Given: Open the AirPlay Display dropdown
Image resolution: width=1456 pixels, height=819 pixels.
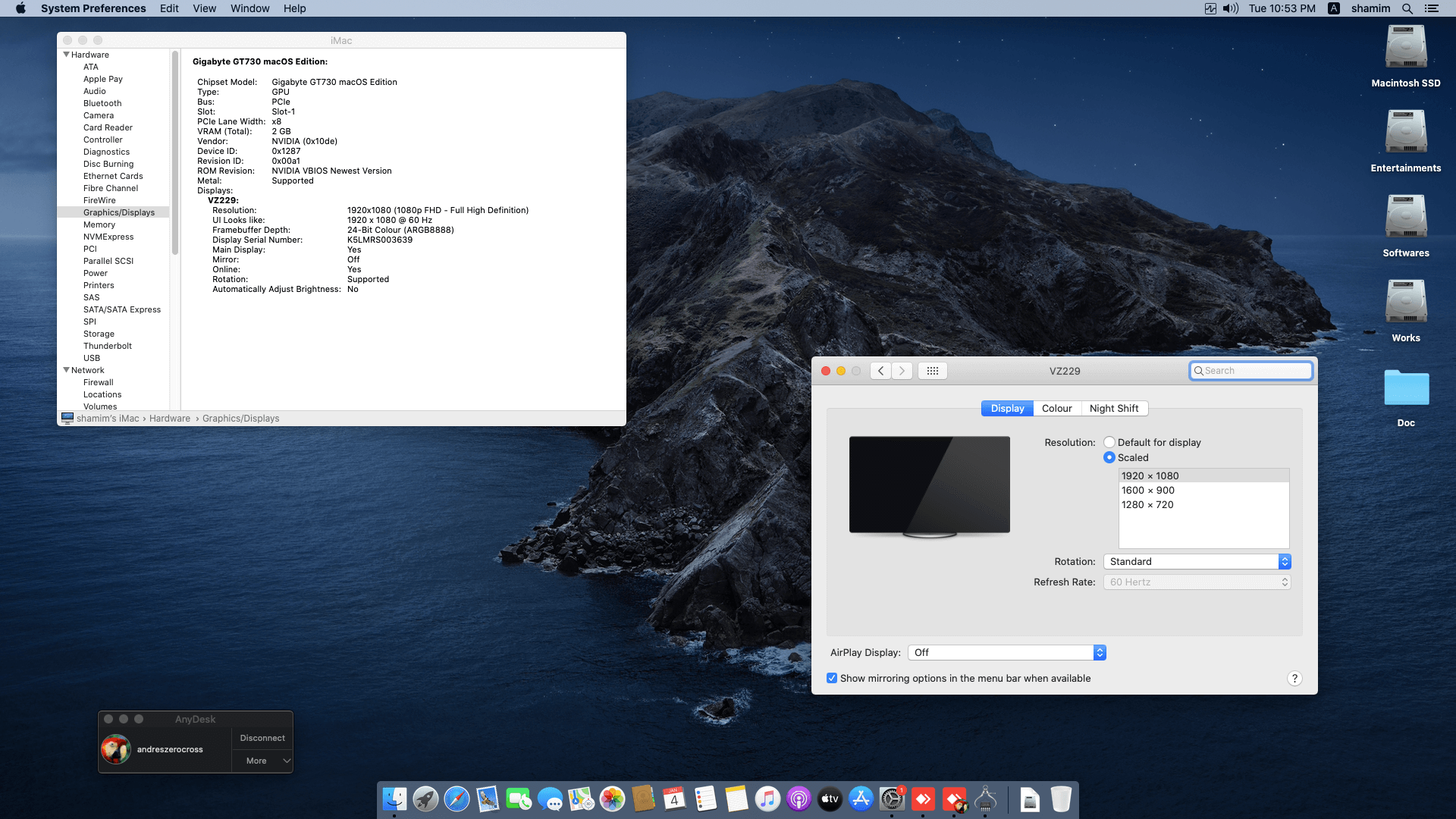Looking at the screenshot, I should (1007, 652).
